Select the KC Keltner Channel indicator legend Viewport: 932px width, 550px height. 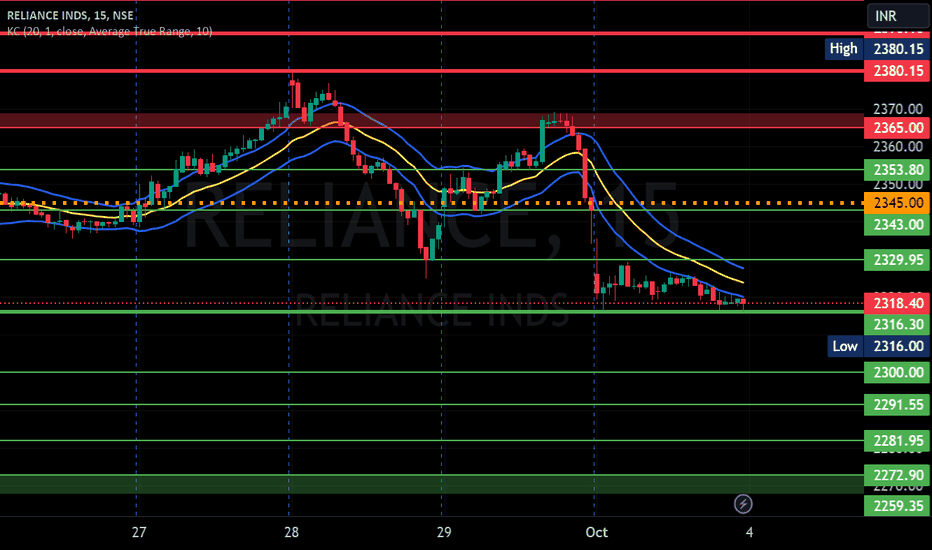coord(109,31)
